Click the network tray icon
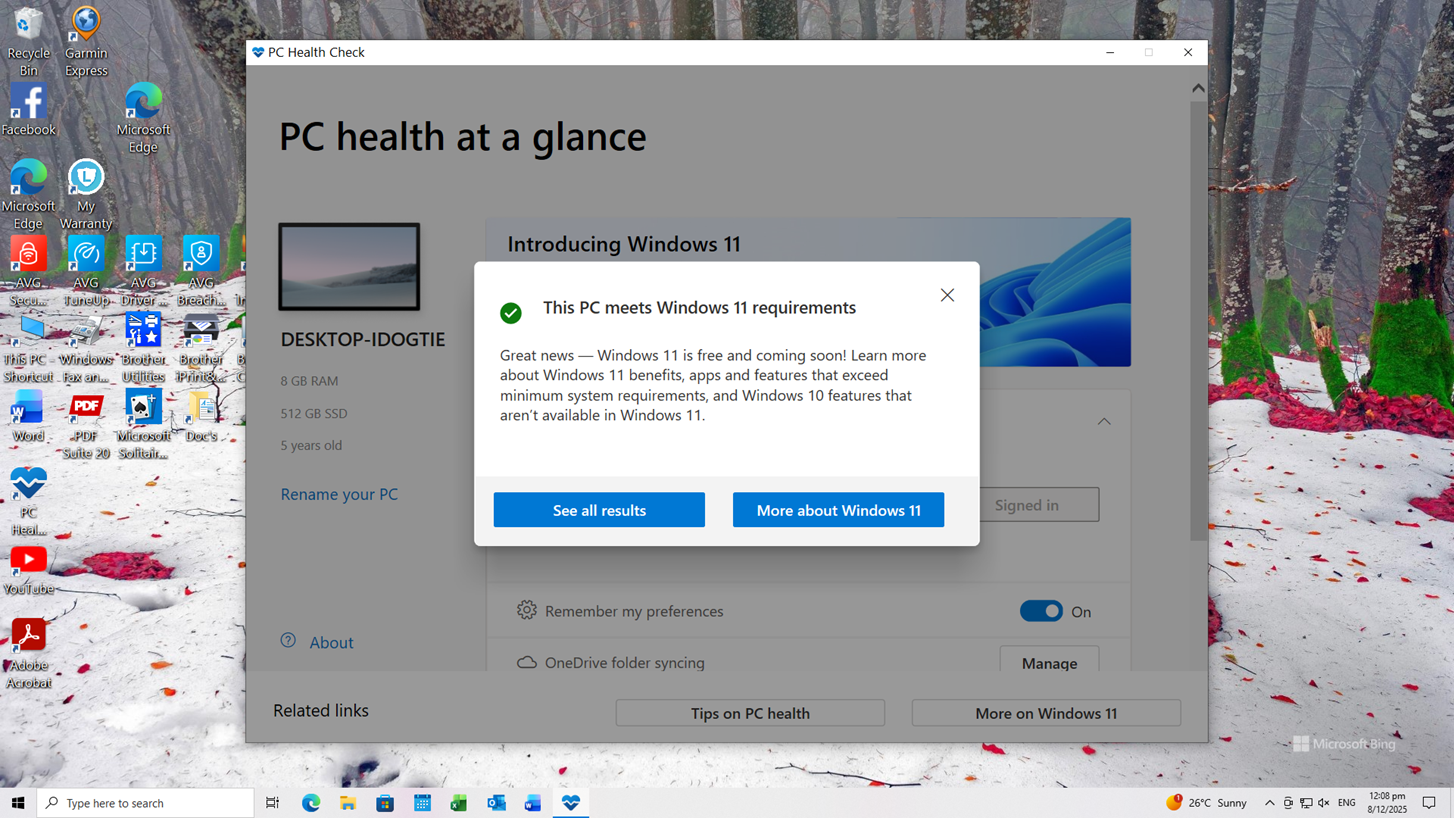Screen dimensions: 1454x818 [1306, 803]
